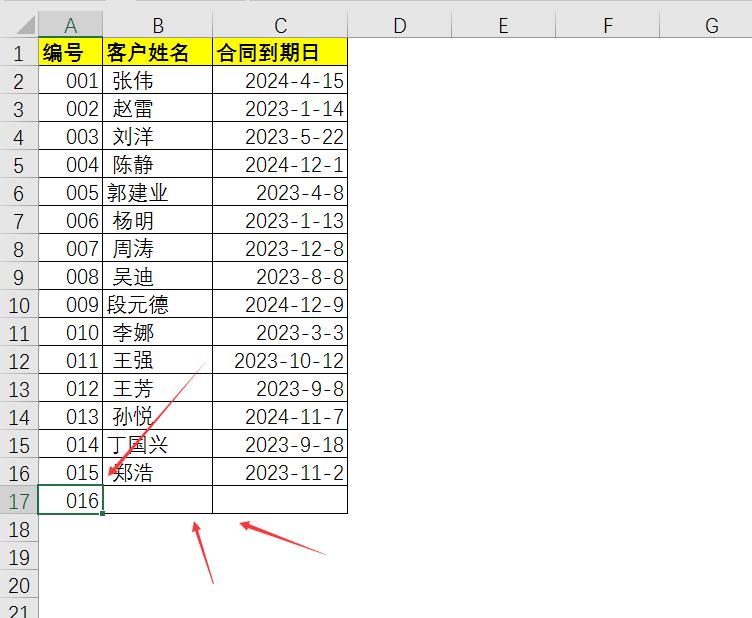The width and height of the screenshot is (752, 618).
Task: Select cell containing 009
Action: click(x=70, y=304)
